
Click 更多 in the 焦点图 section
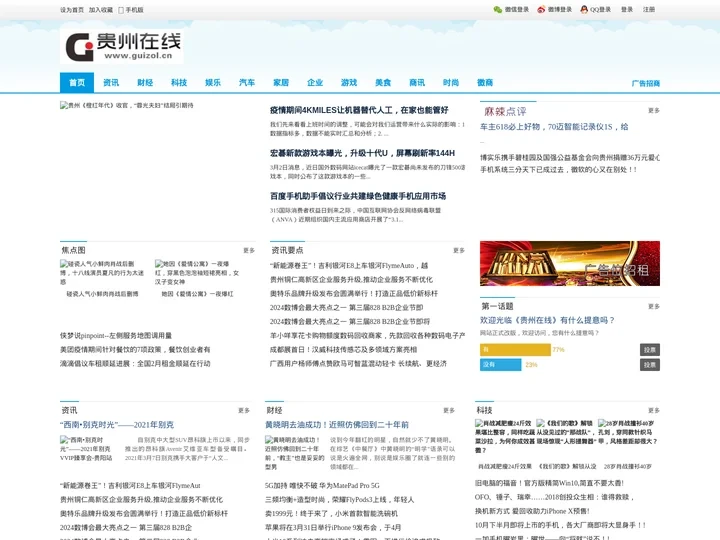249,250
